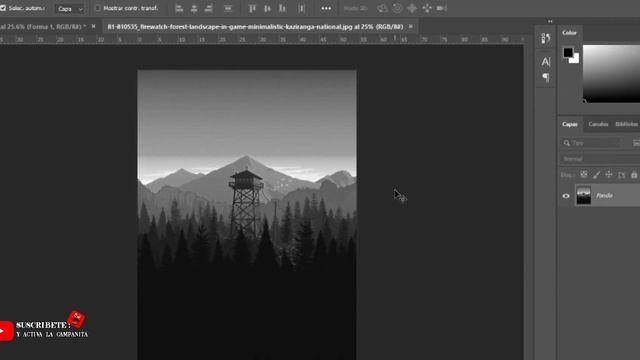Screen dimensions: 640x360
Task: Close the firewatch jpg document tab
Action: coord(411,26)
